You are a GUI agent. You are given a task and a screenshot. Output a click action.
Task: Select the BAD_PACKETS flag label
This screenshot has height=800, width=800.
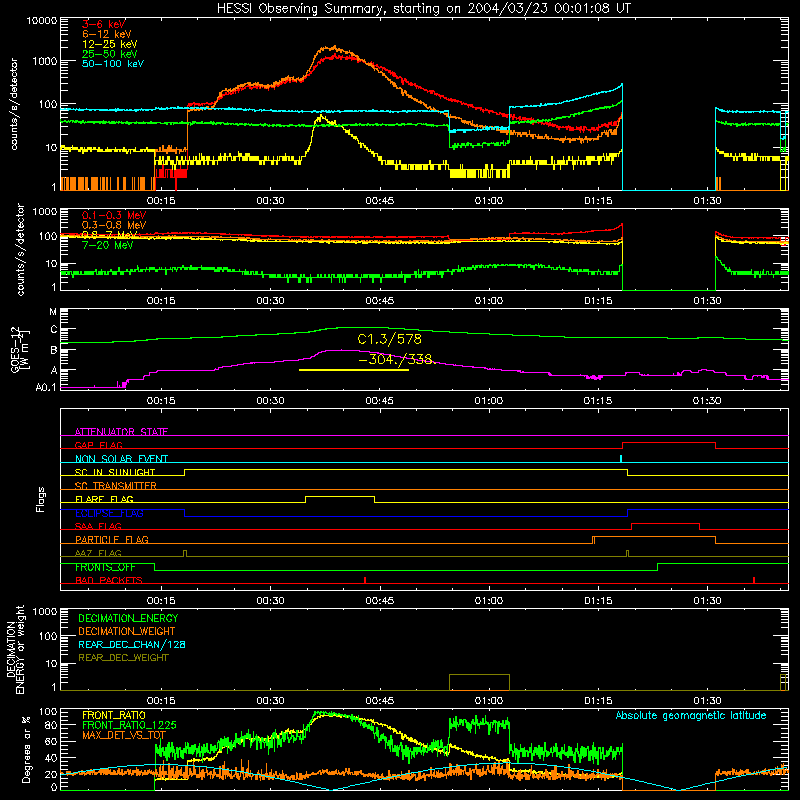point(109,580)
